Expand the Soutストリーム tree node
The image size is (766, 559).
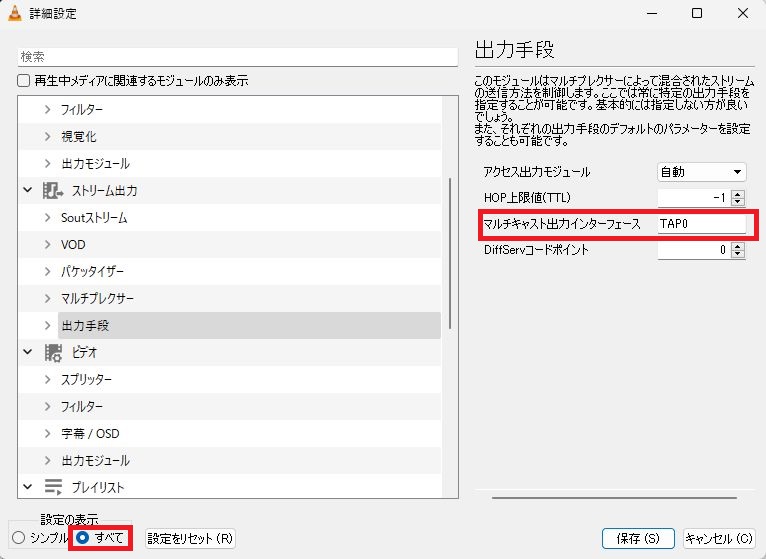click(47, 217)
